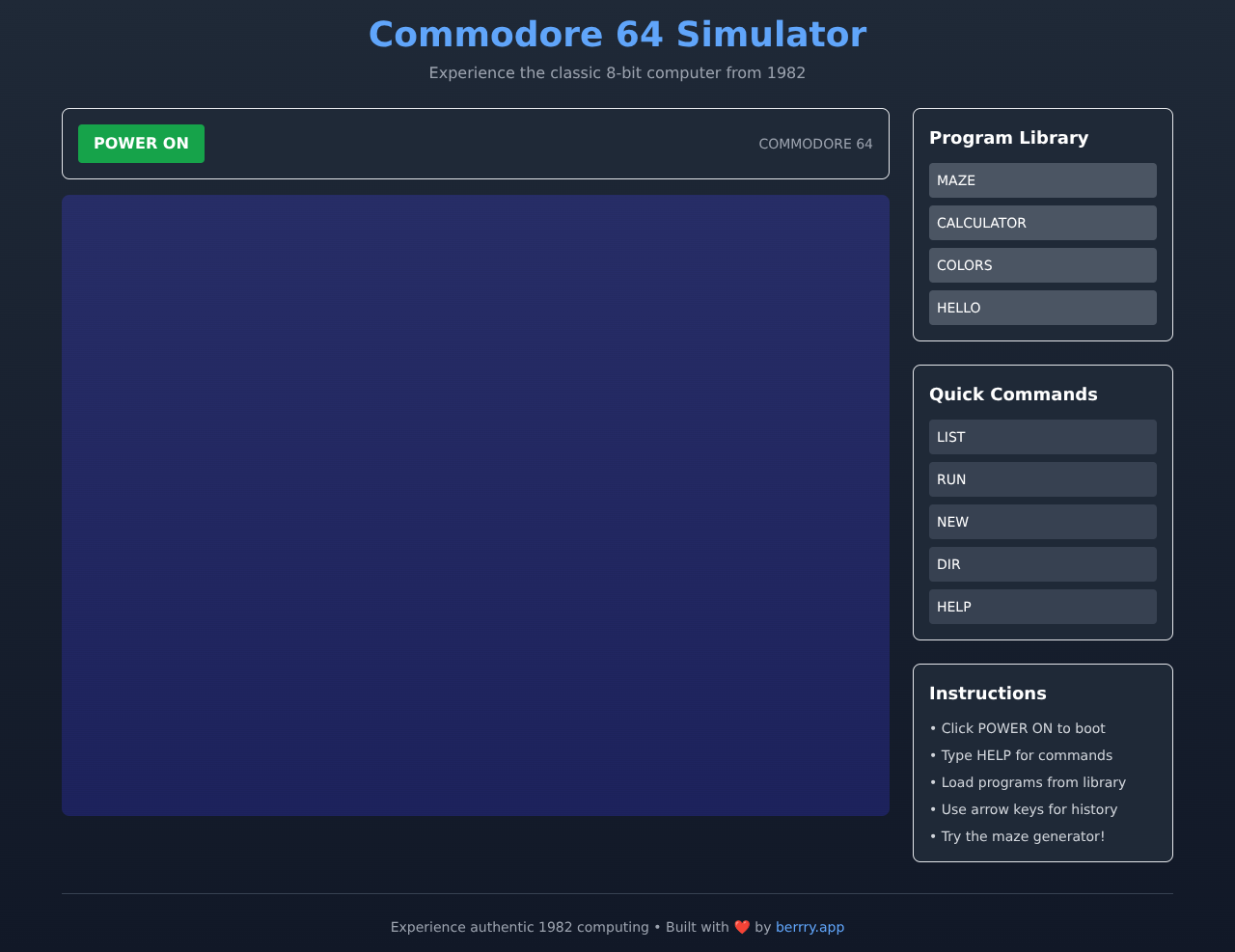Click inside the dark screen display area

coord(475,504)
